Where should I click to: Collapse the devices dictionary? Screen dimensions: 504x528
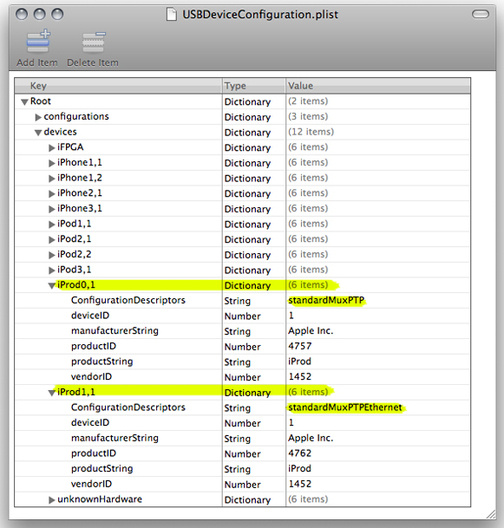pos(38,133)
